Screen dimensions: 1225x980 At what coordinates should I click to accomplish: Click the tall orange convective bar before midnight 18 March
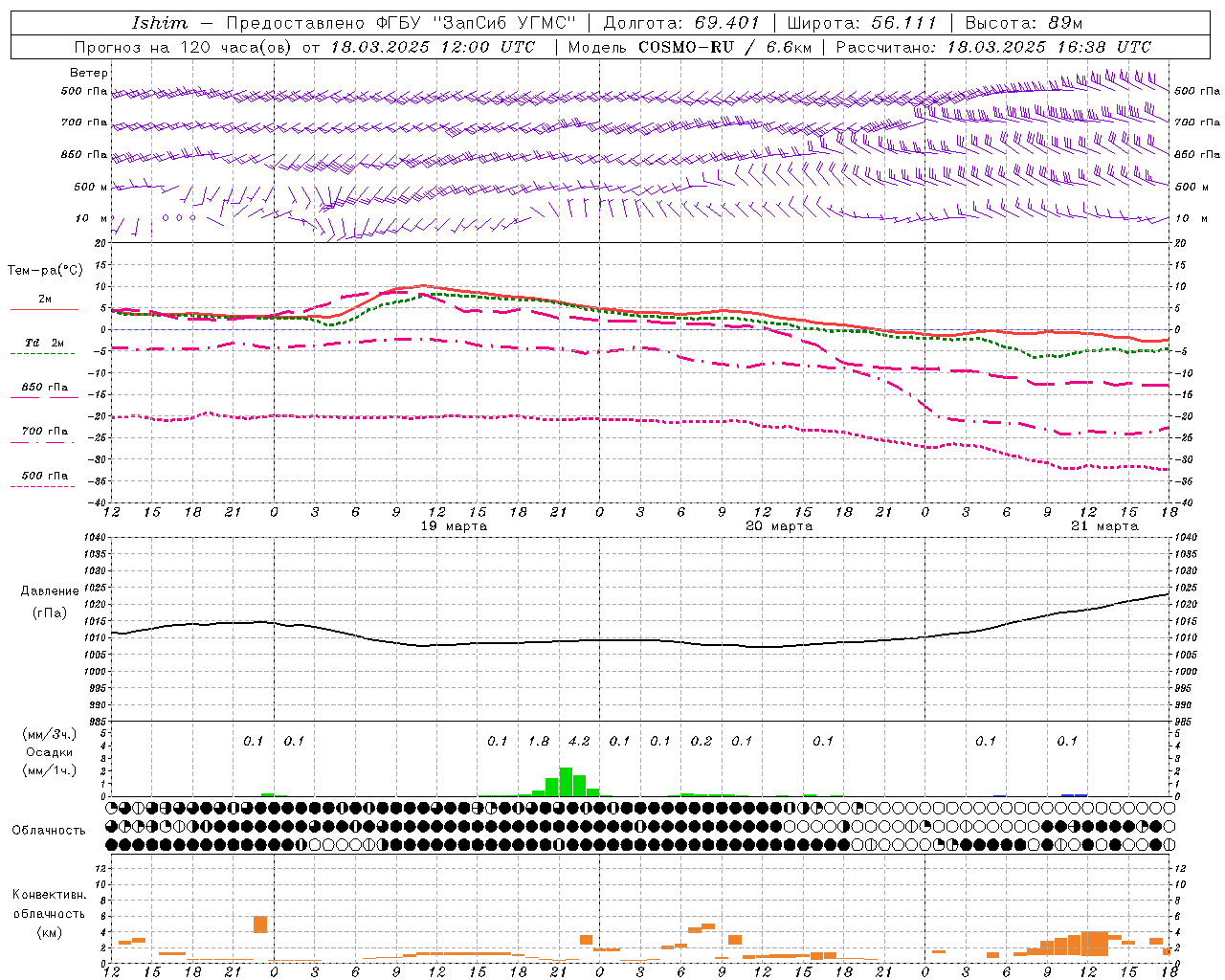tap(260, 924)
